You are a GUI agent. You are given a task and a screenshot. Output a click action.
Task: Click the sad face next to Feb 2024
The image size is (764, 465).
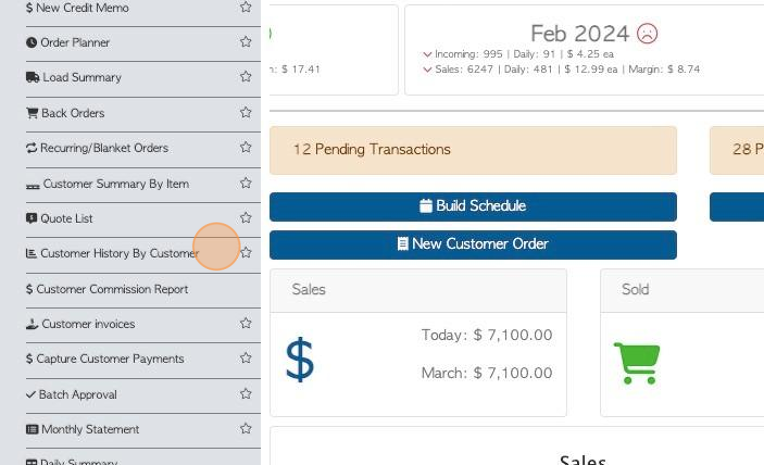click(x=648, y=34)
